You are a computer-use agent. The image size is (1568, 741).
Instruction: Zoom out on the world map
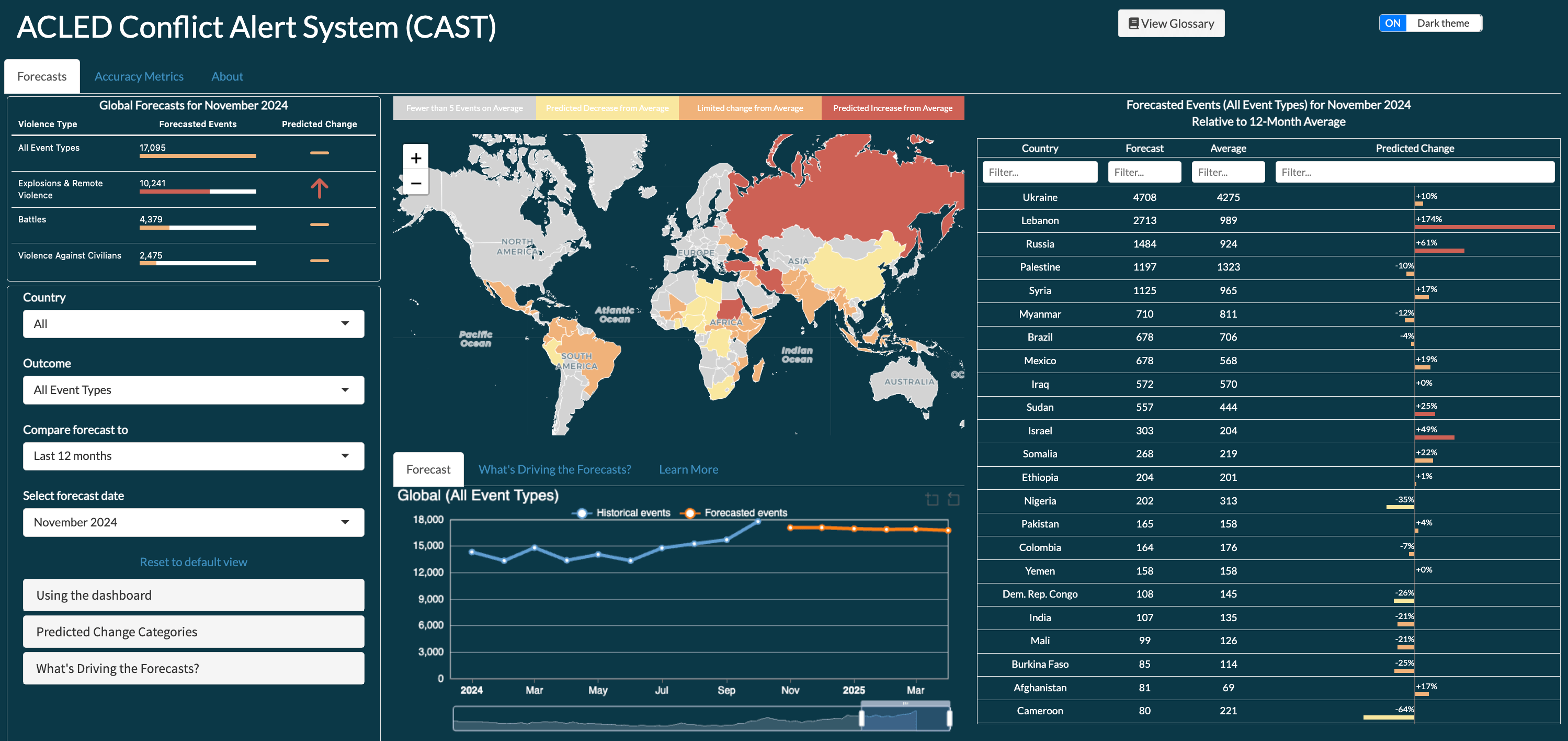click(x=416, y=183)
